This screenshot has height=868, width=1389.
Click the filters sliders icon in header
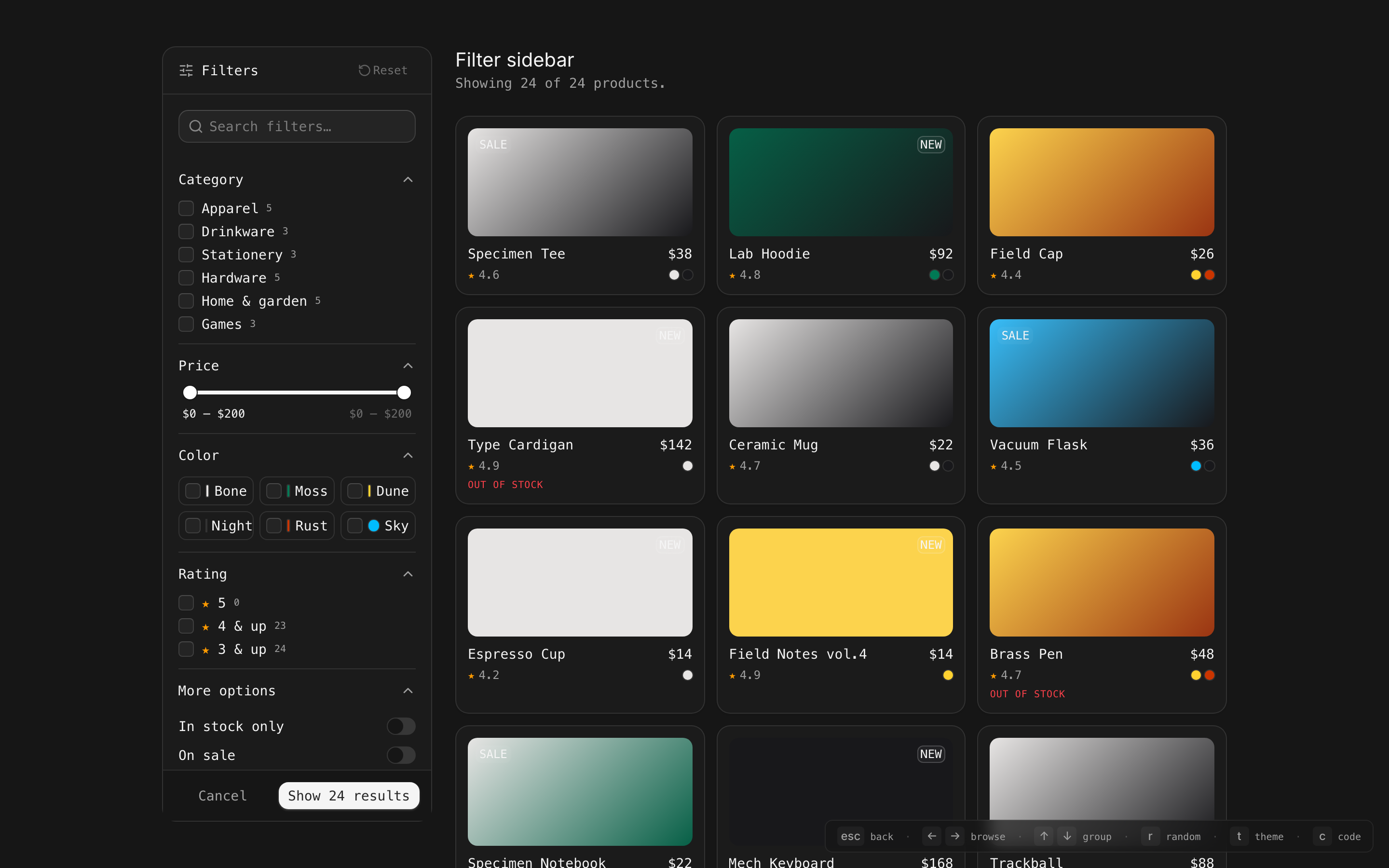pyautogui.click(x=186, y=70)
